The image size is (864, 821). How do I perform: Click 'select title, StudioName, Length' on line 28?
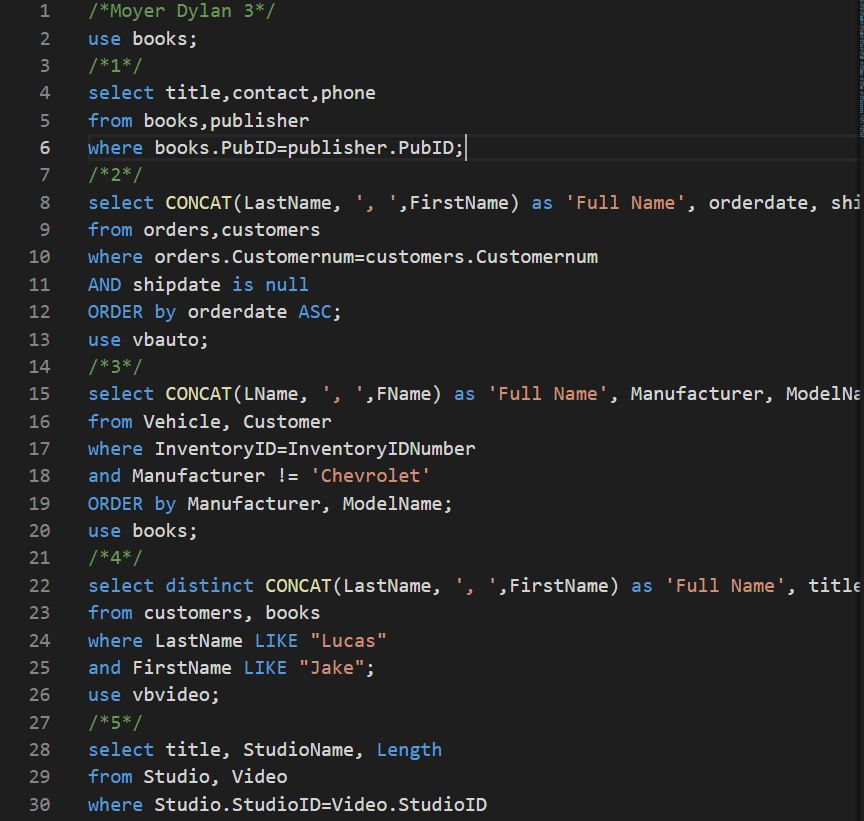[265, 750]
